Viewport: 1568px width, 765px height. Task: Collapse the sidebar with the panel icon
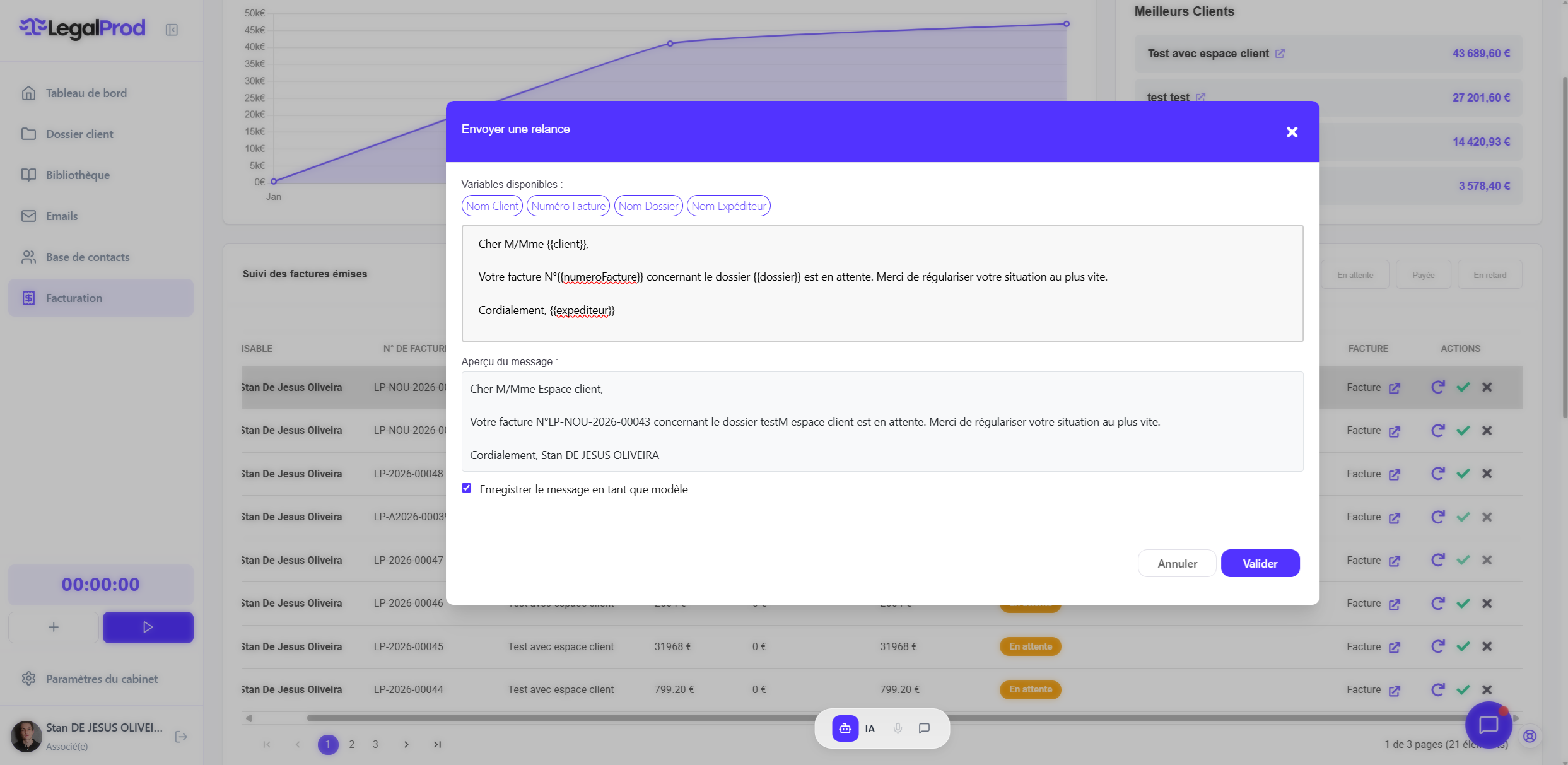(x=172, y=30)
